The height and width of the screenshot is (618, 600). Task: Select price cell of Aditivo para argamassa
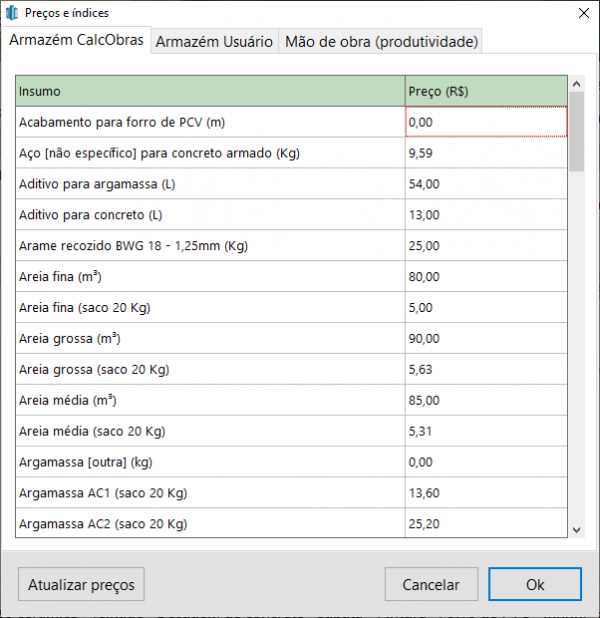(x=486, y=184)
